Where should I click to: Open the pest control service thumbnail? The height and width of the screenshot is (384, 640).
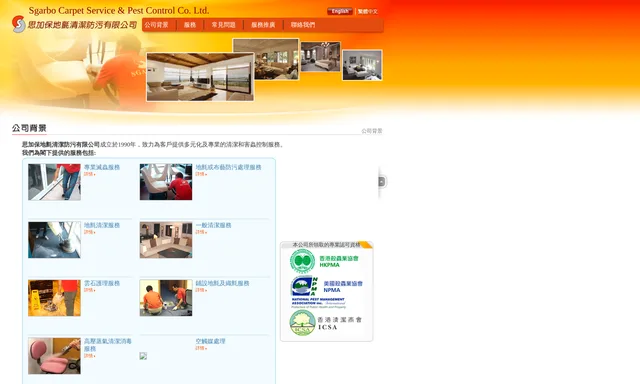54,182
